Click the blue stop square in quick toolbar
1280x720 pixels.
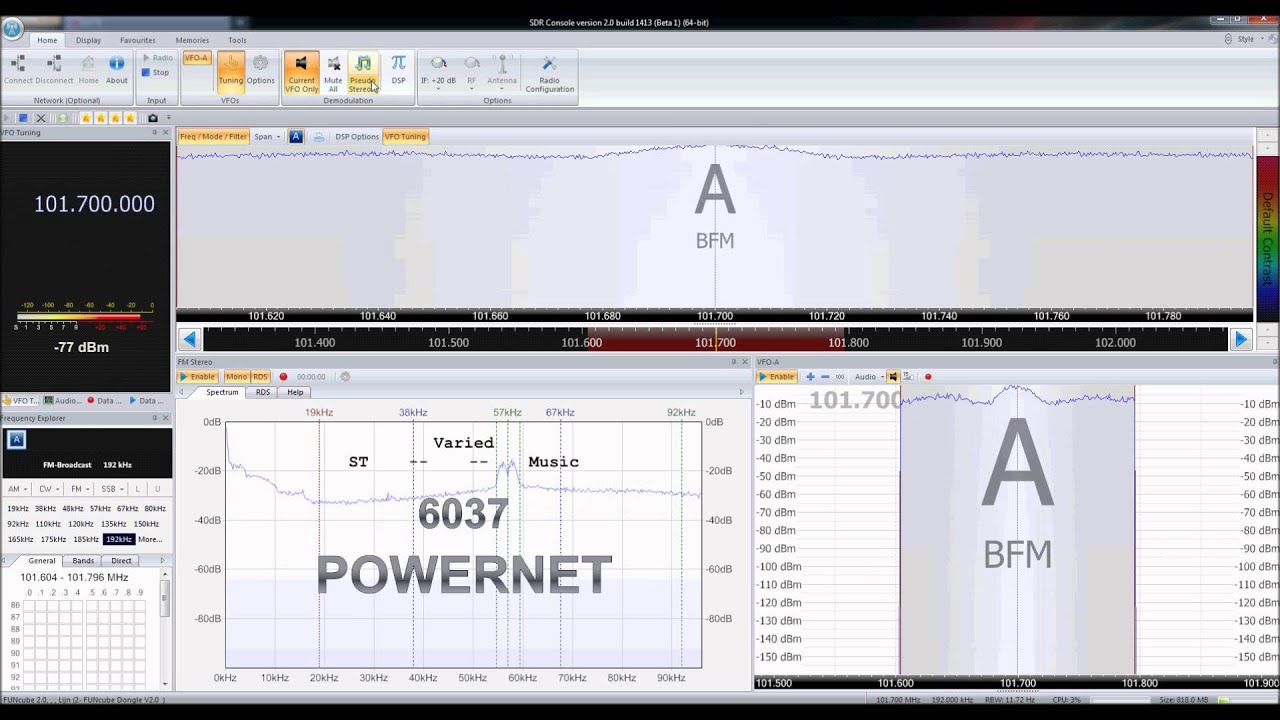[x=23, y=118]
